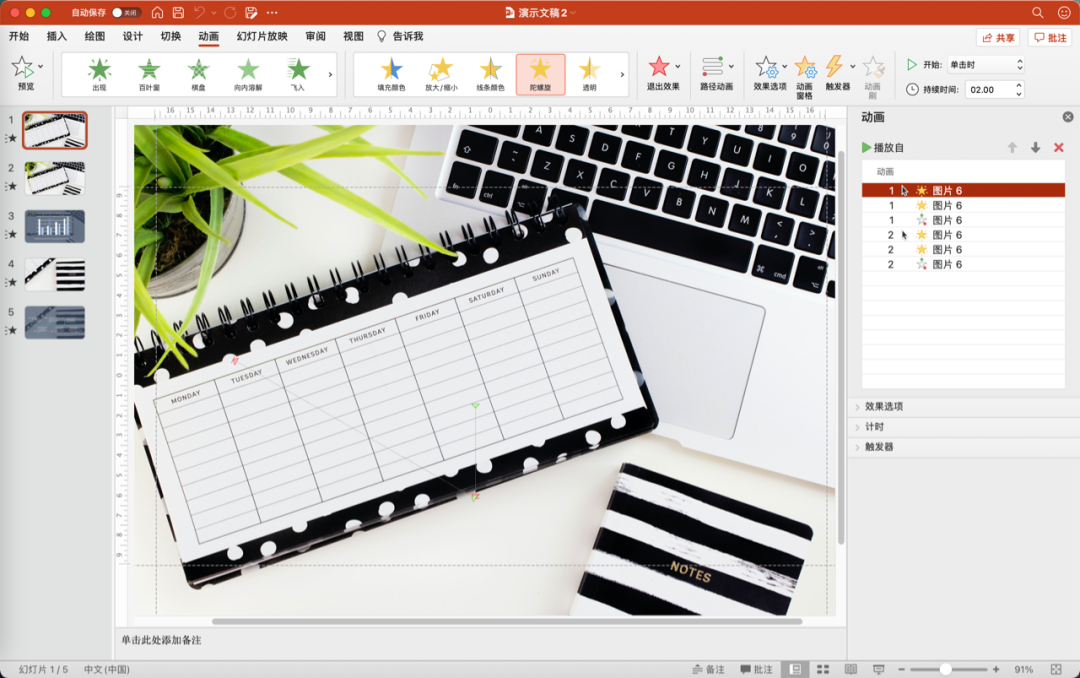Open the 开始 ribbon tab

(19, 37)
